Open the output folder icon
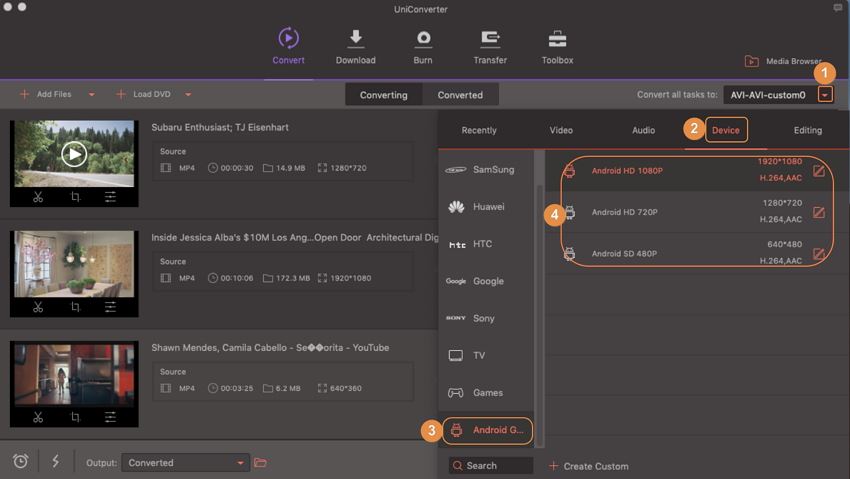 [260, 463]
